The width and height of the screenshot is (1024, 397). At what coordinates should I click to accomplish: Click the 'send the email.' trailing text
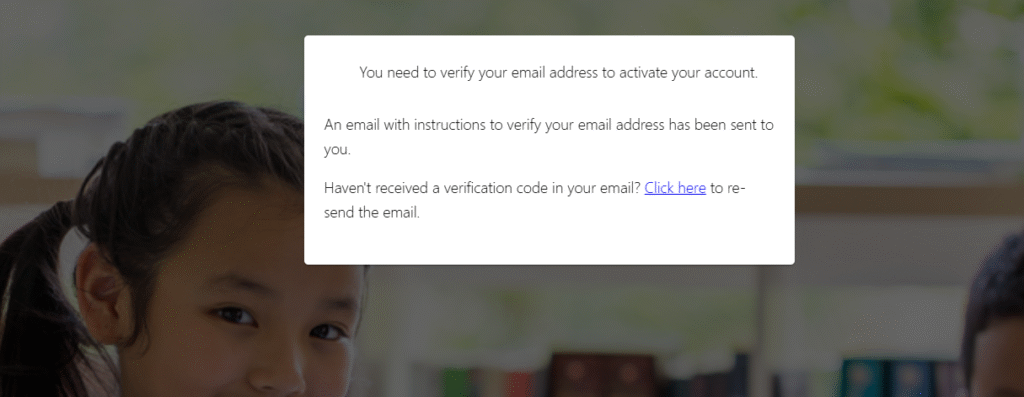pos(372,213)
